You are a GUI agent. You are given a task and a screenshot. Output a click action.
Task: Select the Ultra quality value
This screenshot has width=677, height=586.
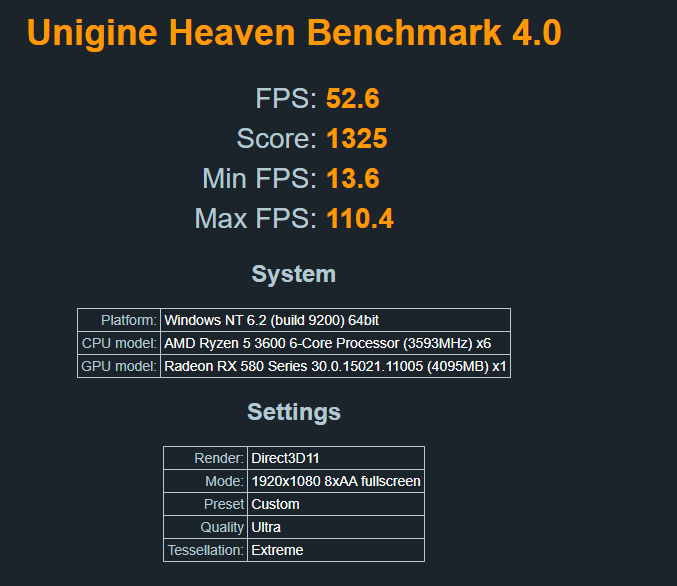[336, 527]
